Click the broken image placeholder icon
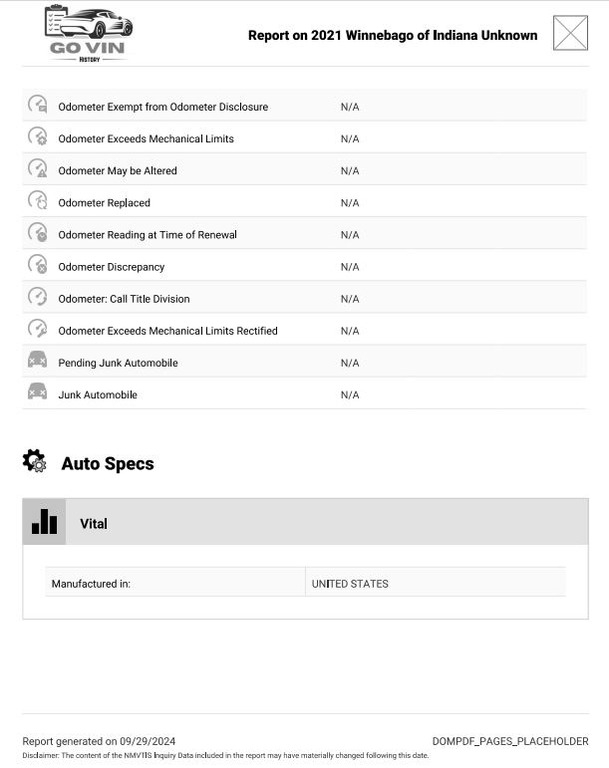 click(x=571, y=33)
